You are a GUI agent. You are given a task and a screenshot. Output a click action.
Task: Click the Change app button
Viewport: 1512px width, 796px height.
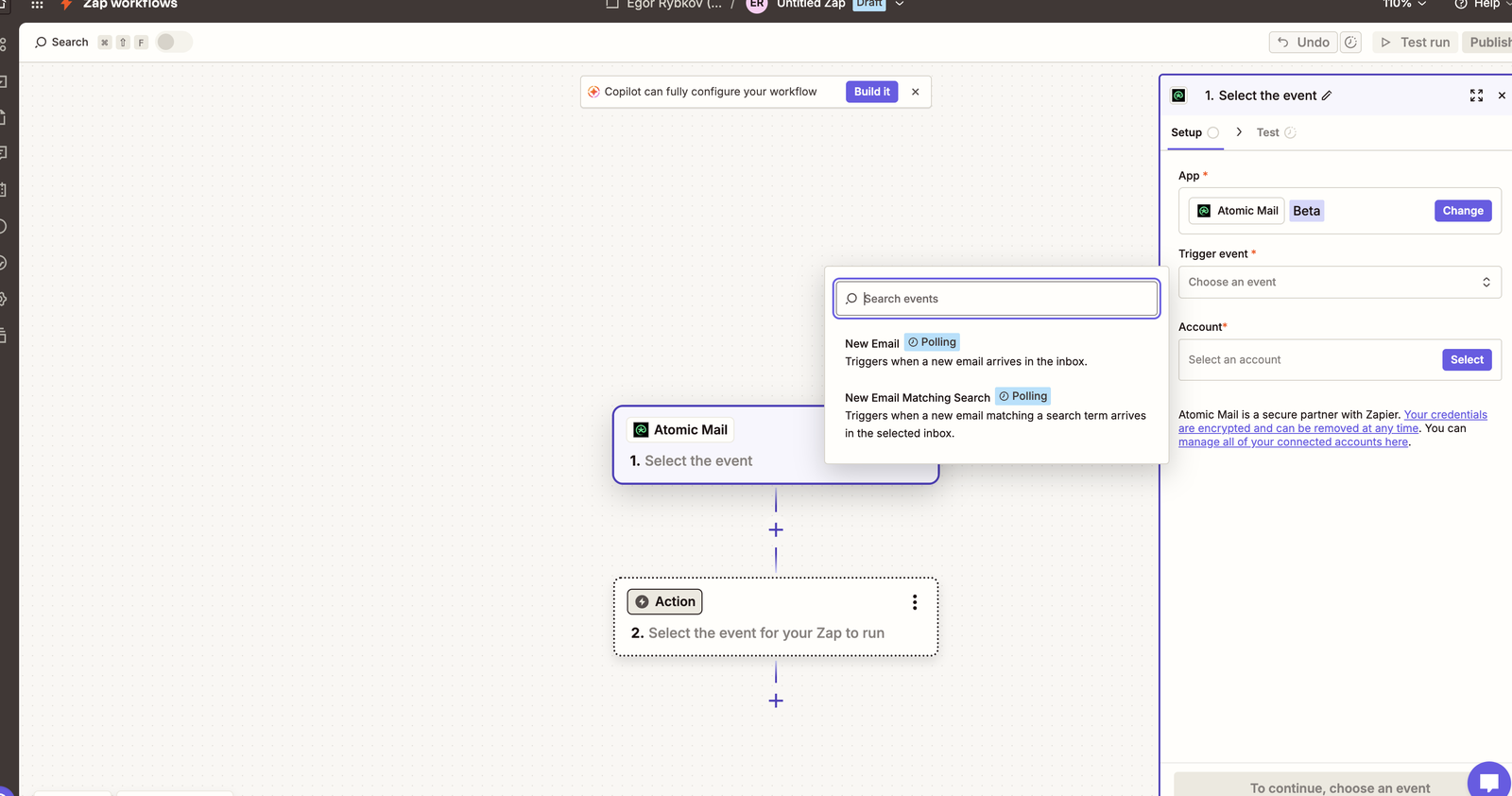(1463, 211)
